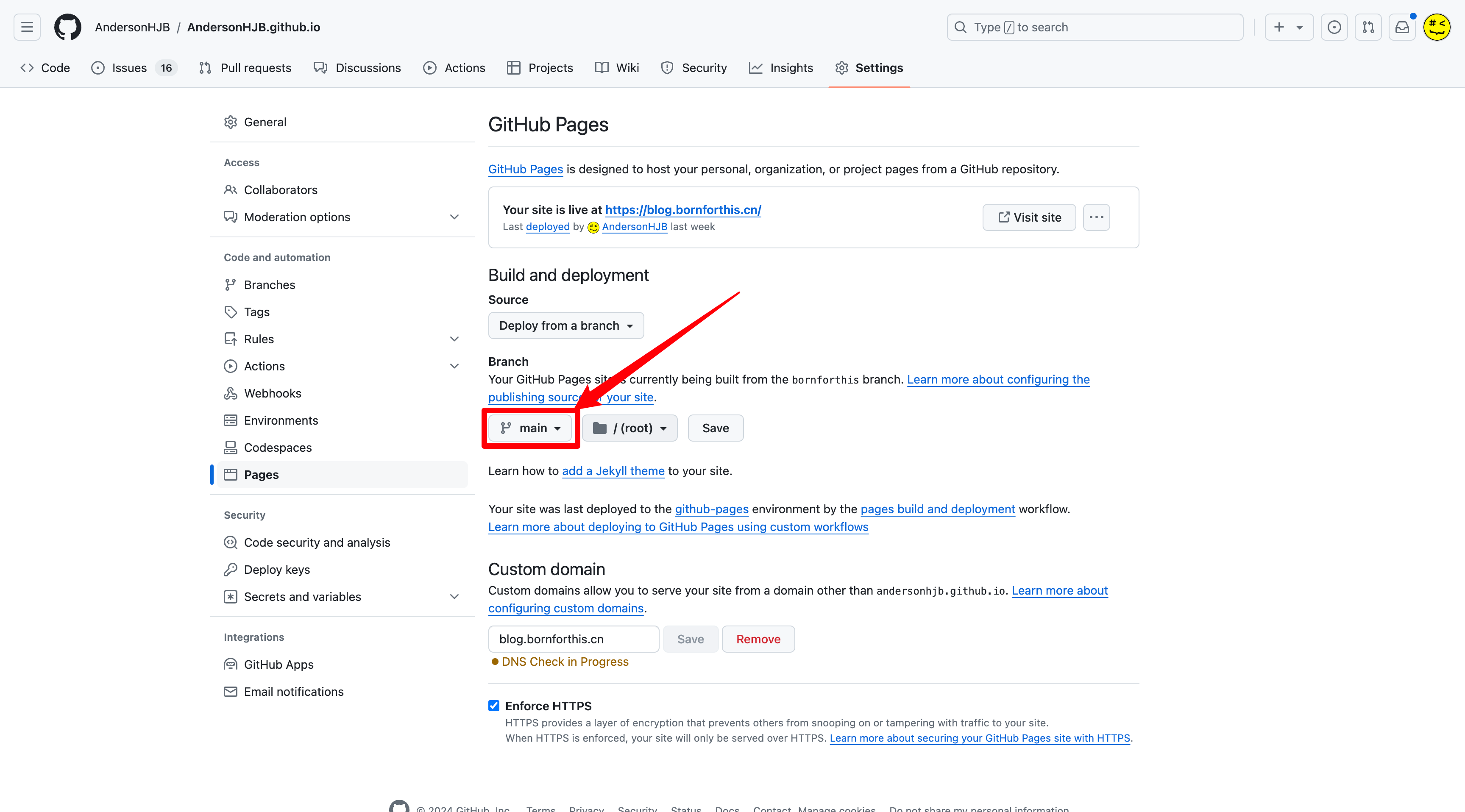Open the / (root) folder dropdown
Screen dimensions: 1465x812
[629, 428]
